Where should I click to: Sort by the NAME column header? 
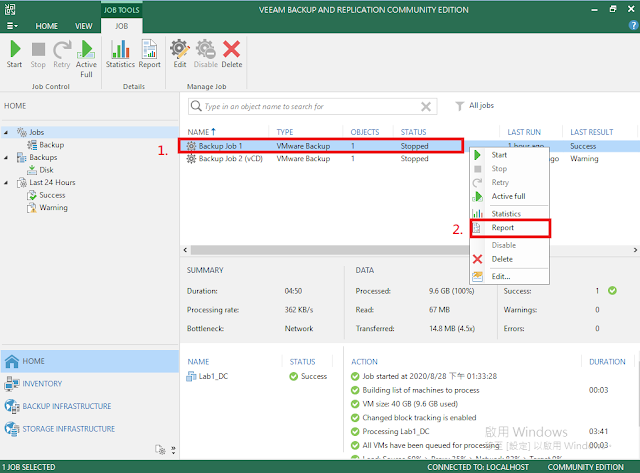(x=201, y=132)
